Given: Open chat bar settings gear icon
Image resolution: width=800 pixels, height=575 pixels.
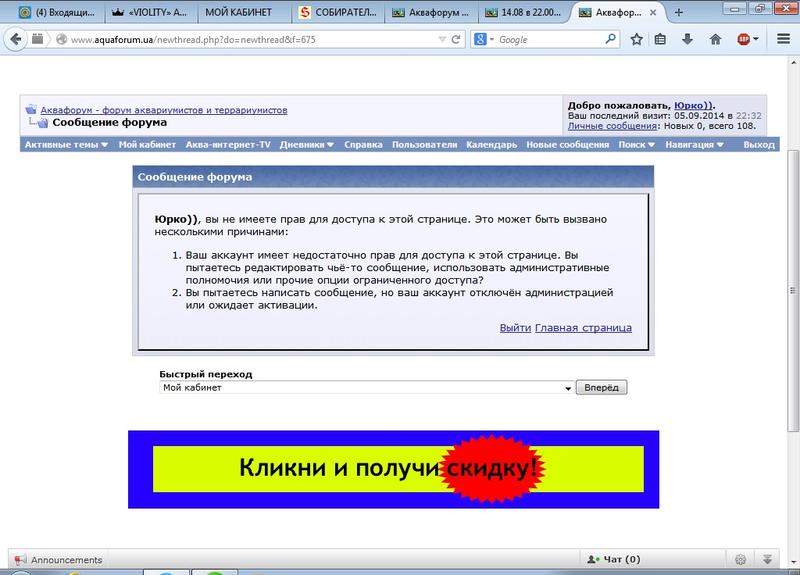Looking at the screenshot, I should 741,559.
